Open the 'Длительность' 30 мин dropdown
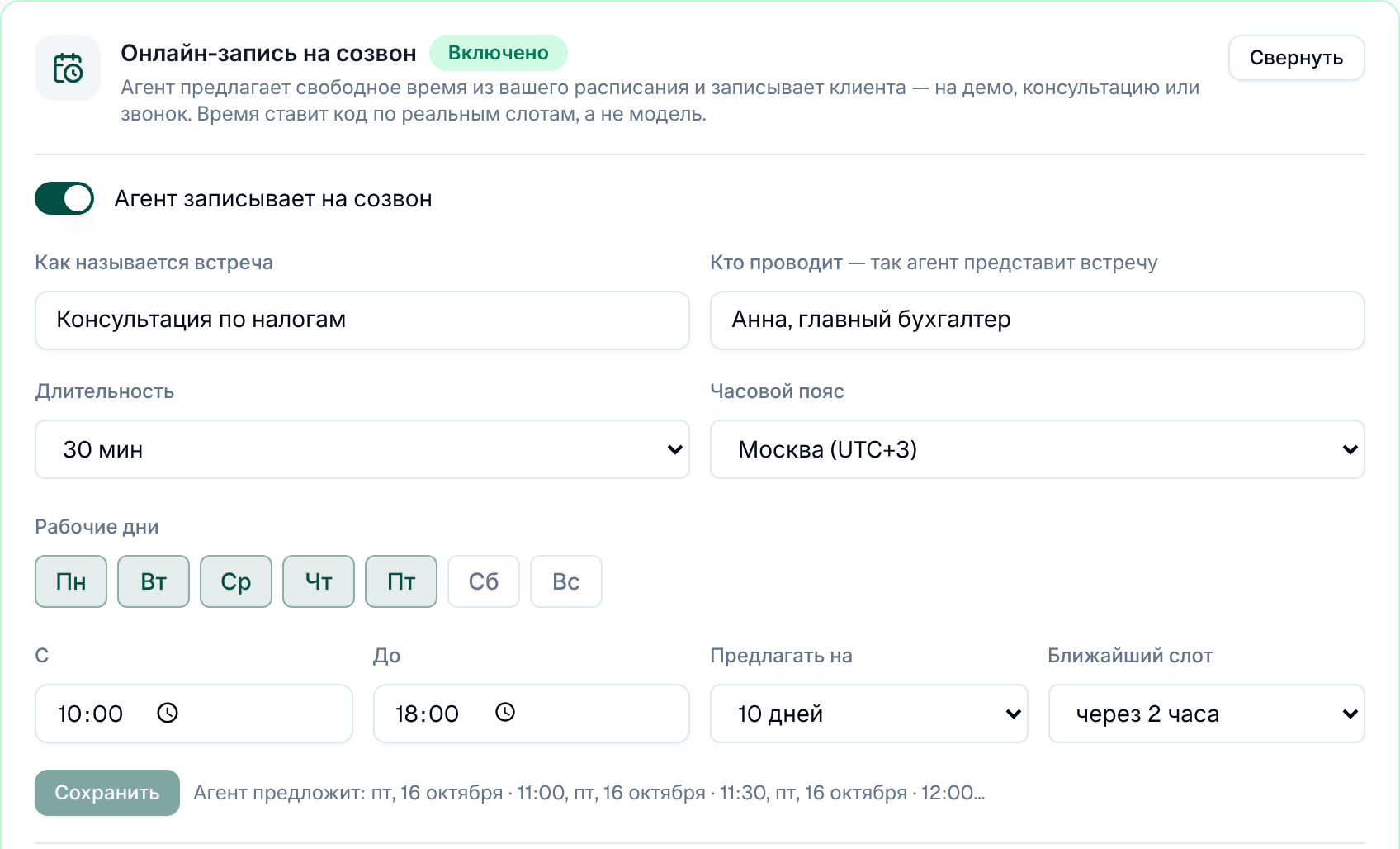This screenshot has width=1400, height=849. point(362,449)
